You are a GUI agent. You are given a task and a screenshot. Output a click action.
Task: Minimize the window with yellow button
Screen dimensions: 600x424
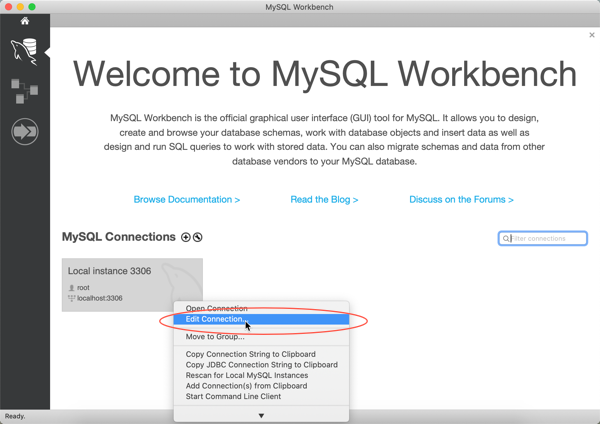20,7
